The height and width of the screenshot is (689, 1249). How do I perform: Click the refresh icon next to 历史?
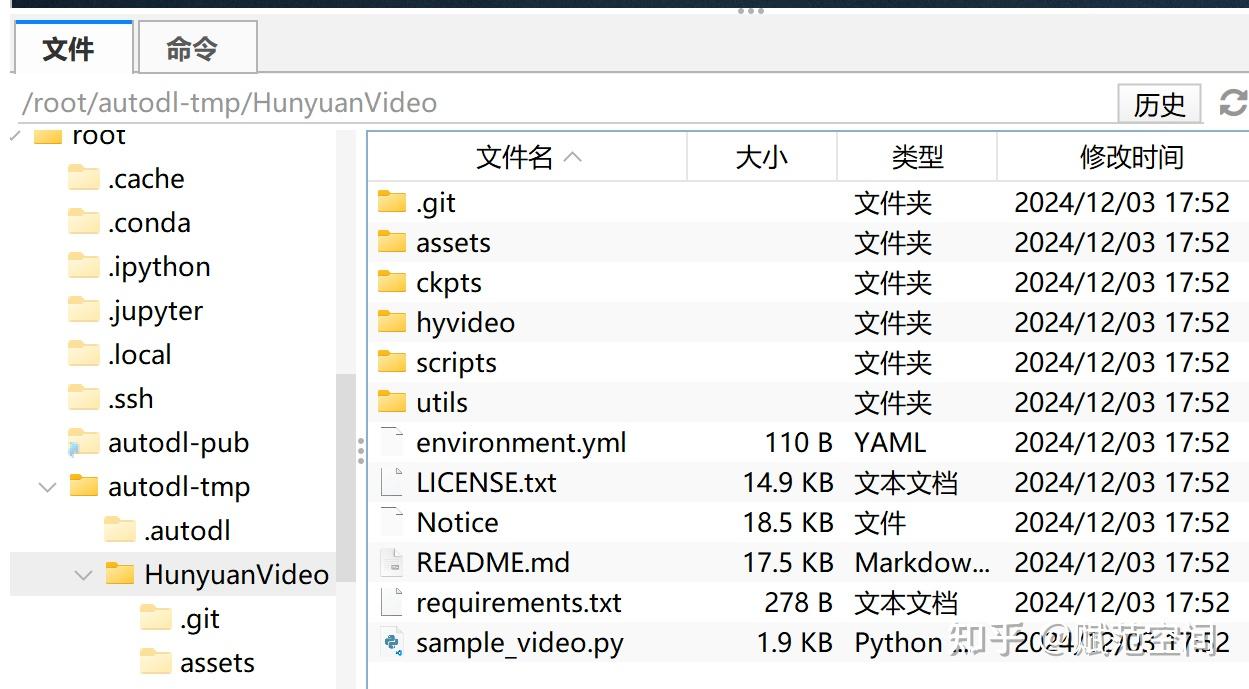pyautogui.click(x=1233, y=103)
